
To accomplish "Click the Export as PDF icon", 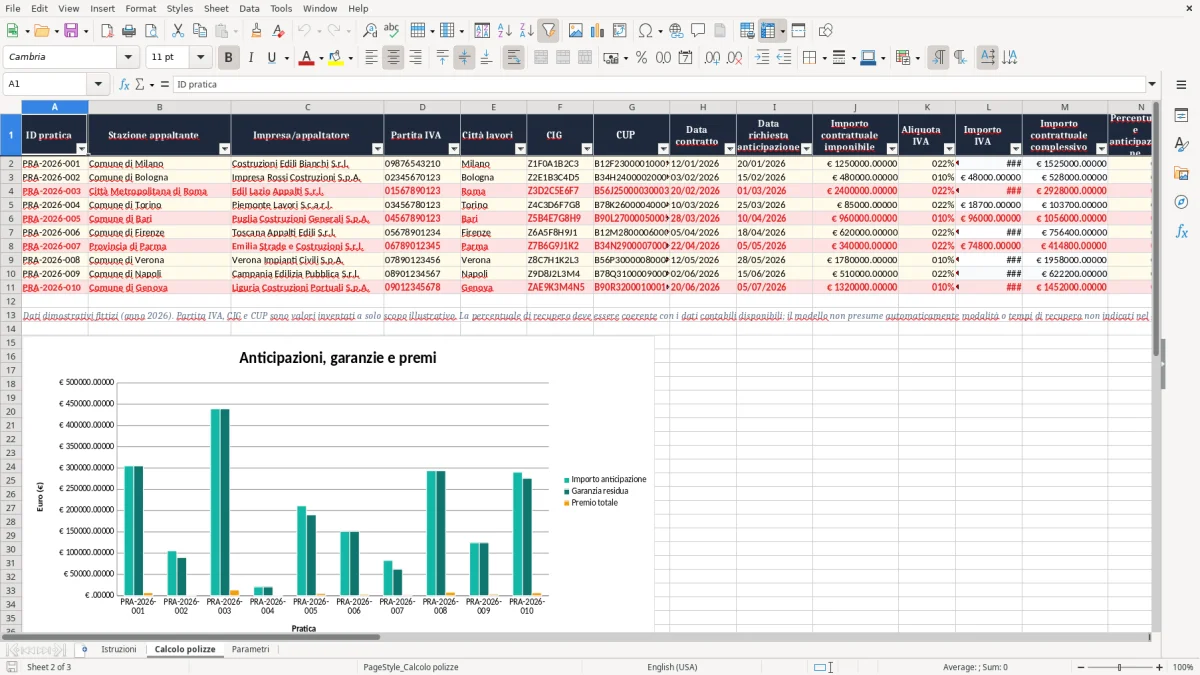I will (x=107, y=31).
